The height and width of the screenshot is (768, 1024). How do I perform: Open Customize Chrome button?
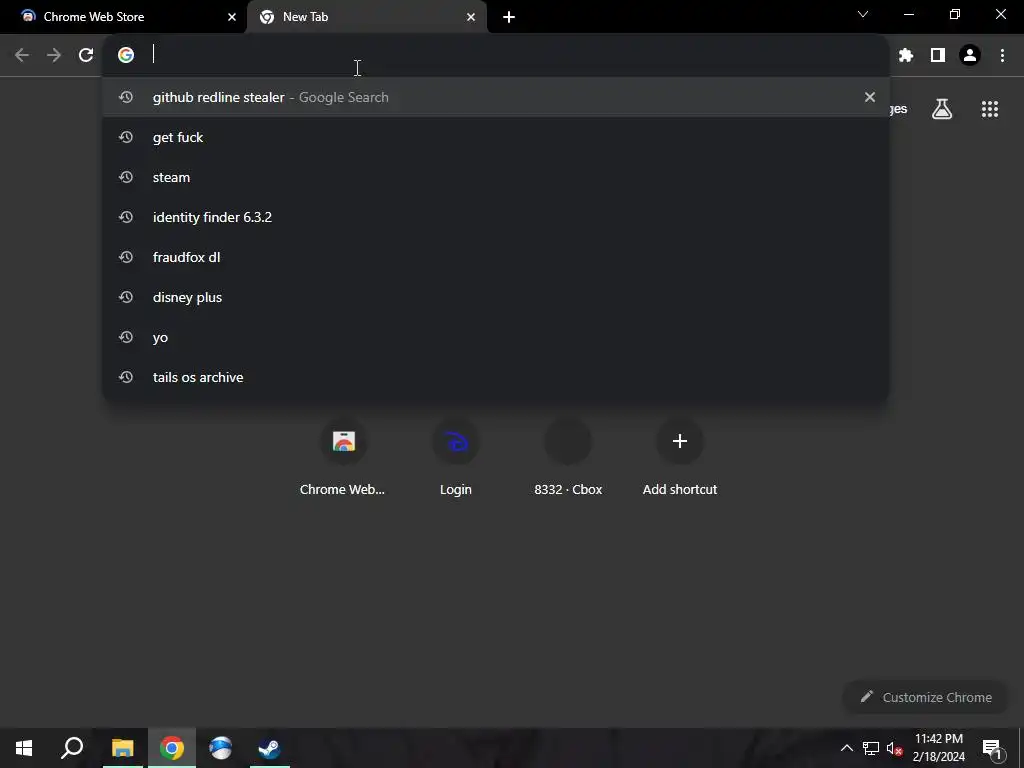click(926, 697)
